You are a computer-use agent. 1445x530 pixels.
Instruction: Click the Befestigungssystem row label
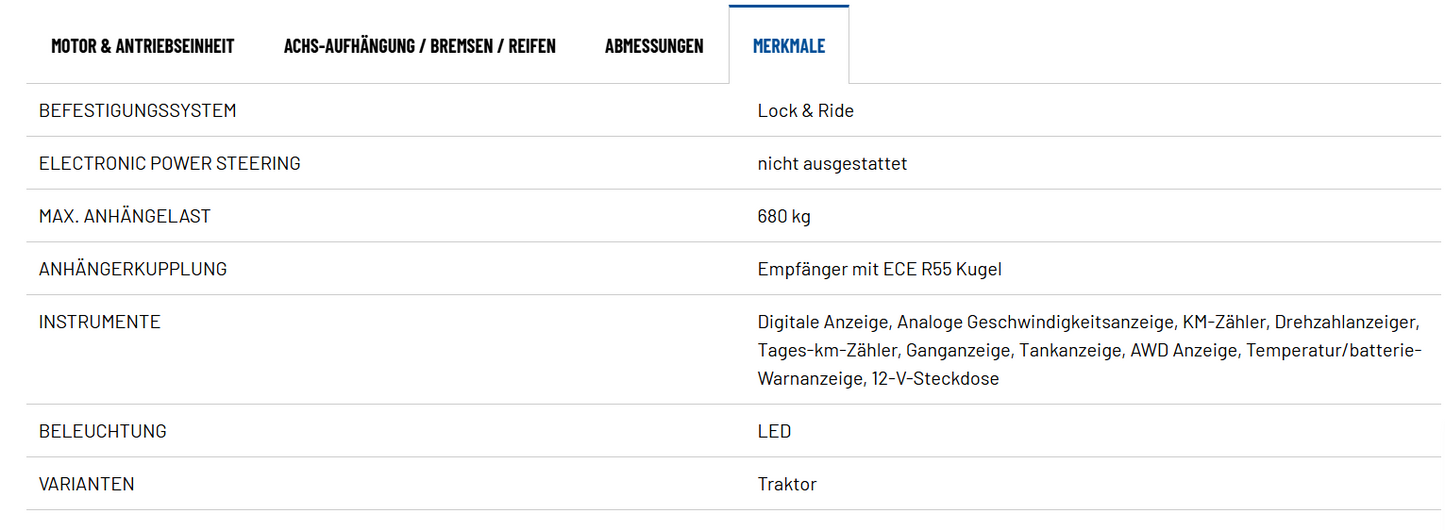[138, 111]
